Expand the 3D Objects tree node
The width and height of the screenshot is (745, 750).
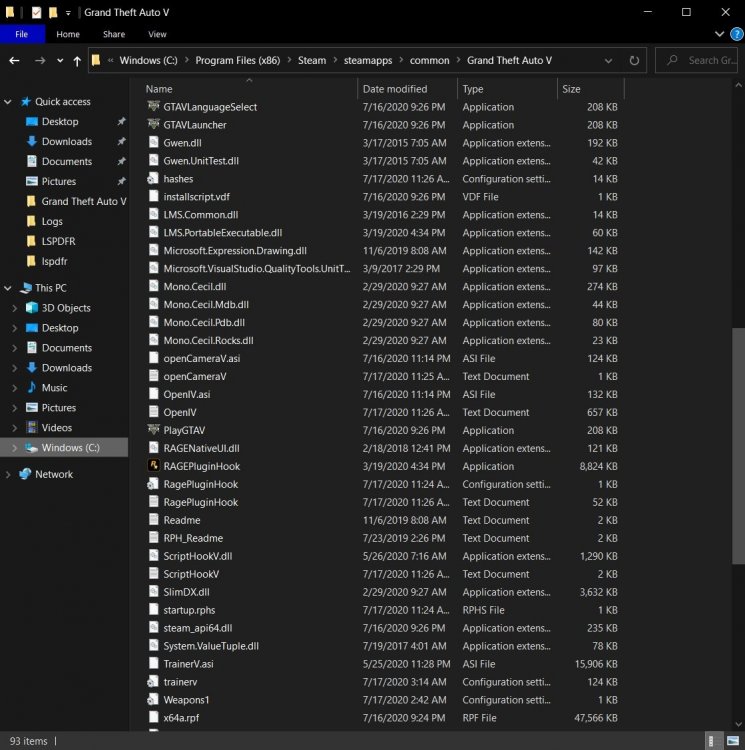(14, 308)
